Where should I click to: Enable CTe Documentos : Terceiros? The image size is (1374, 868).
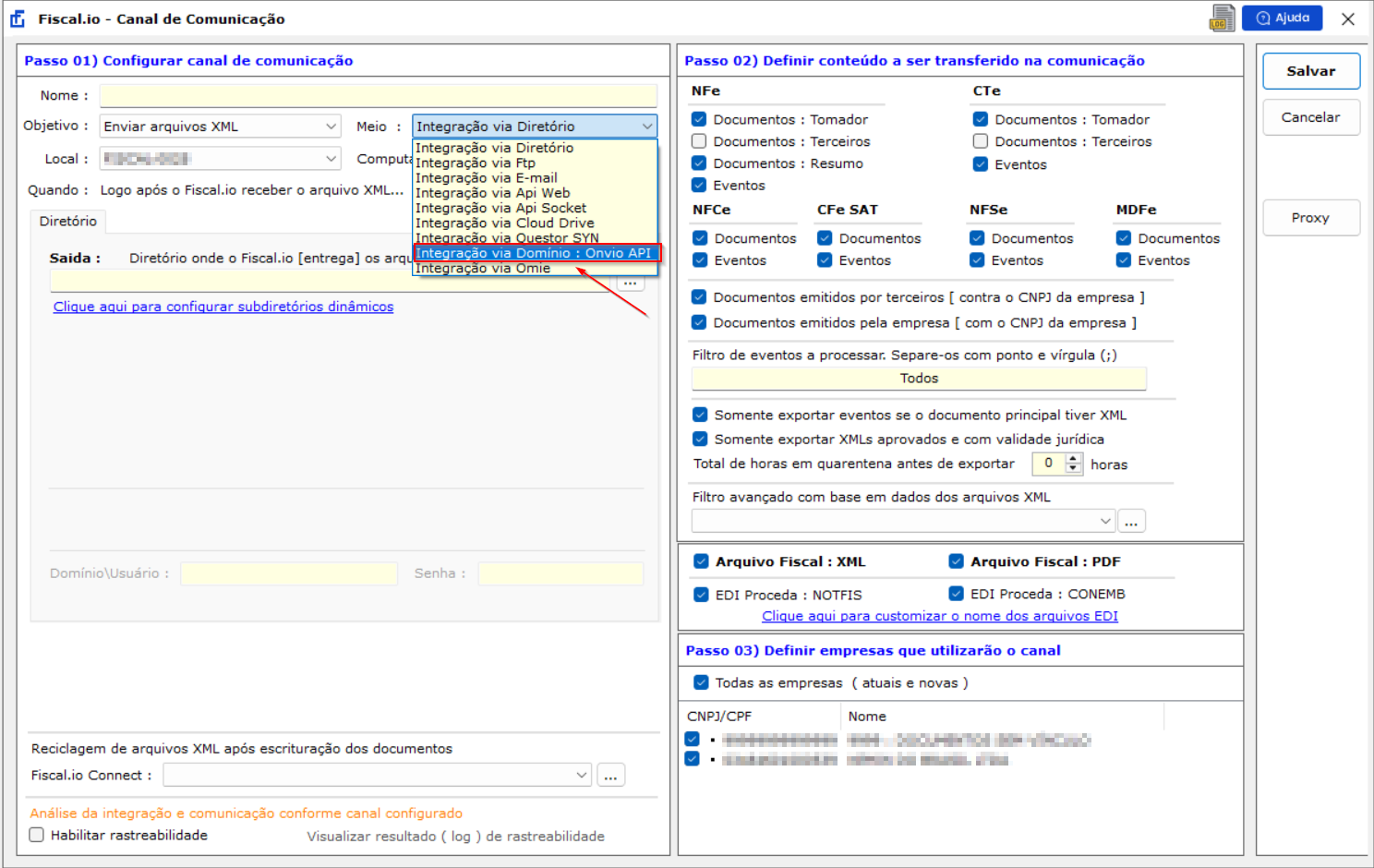pyautogui.click(x=981, y=141)
